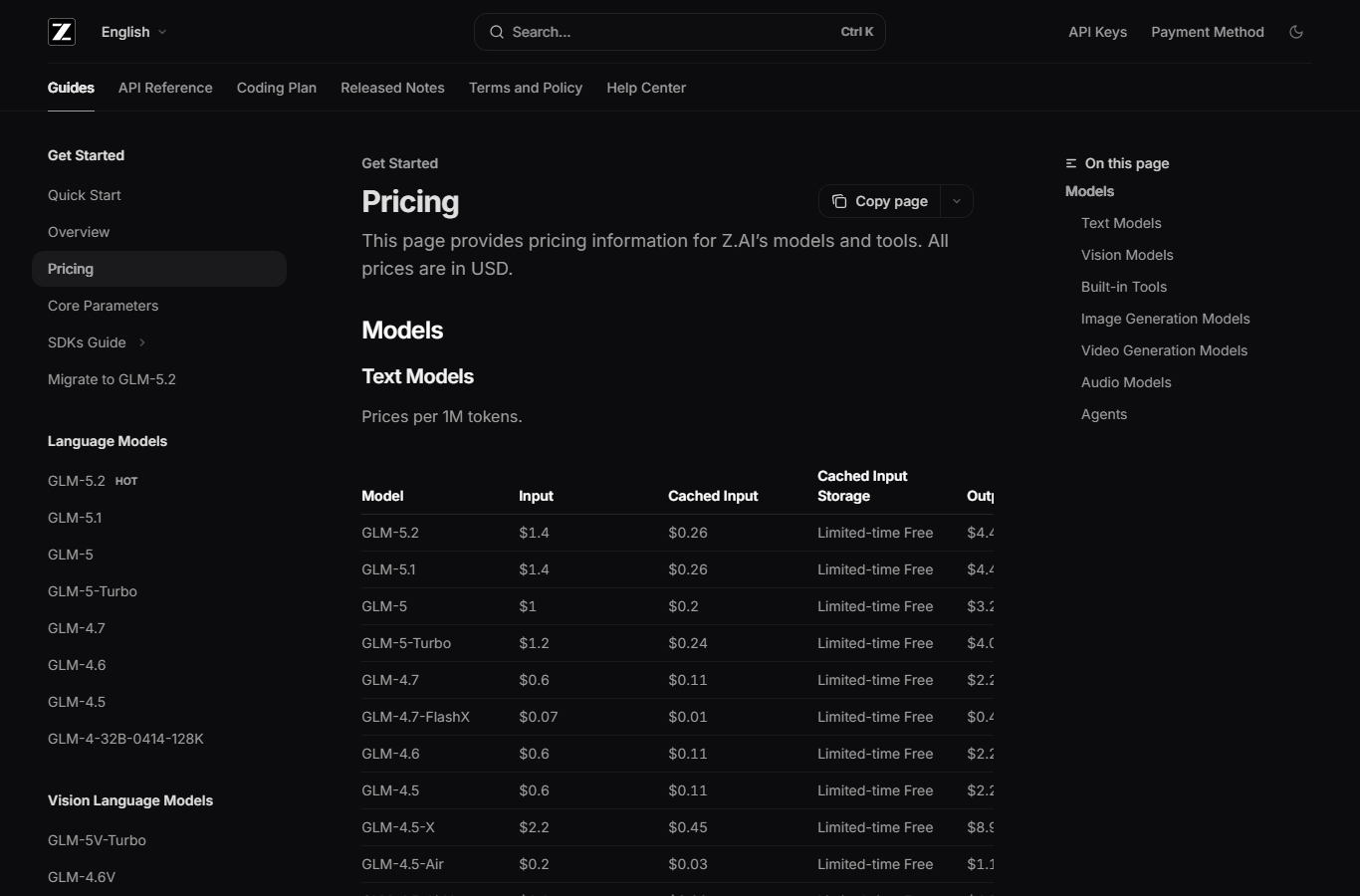
Task: Click the copy icon in Copy page
Action: [x=839, y=201]
